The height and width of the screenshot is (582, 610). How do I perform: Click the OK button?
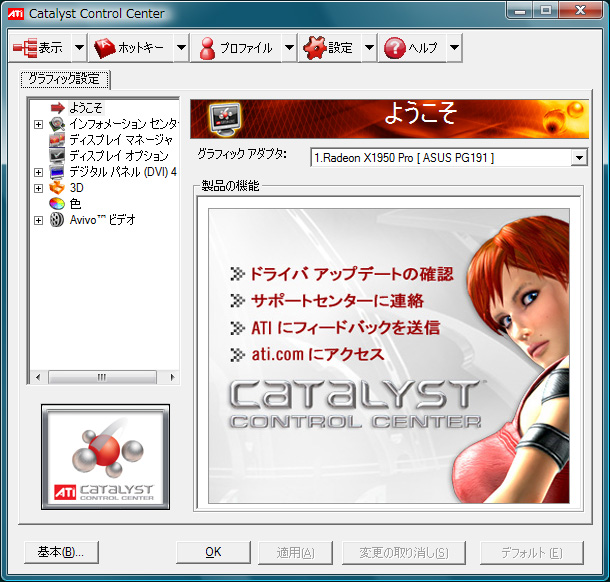click(x=213, y=552)
